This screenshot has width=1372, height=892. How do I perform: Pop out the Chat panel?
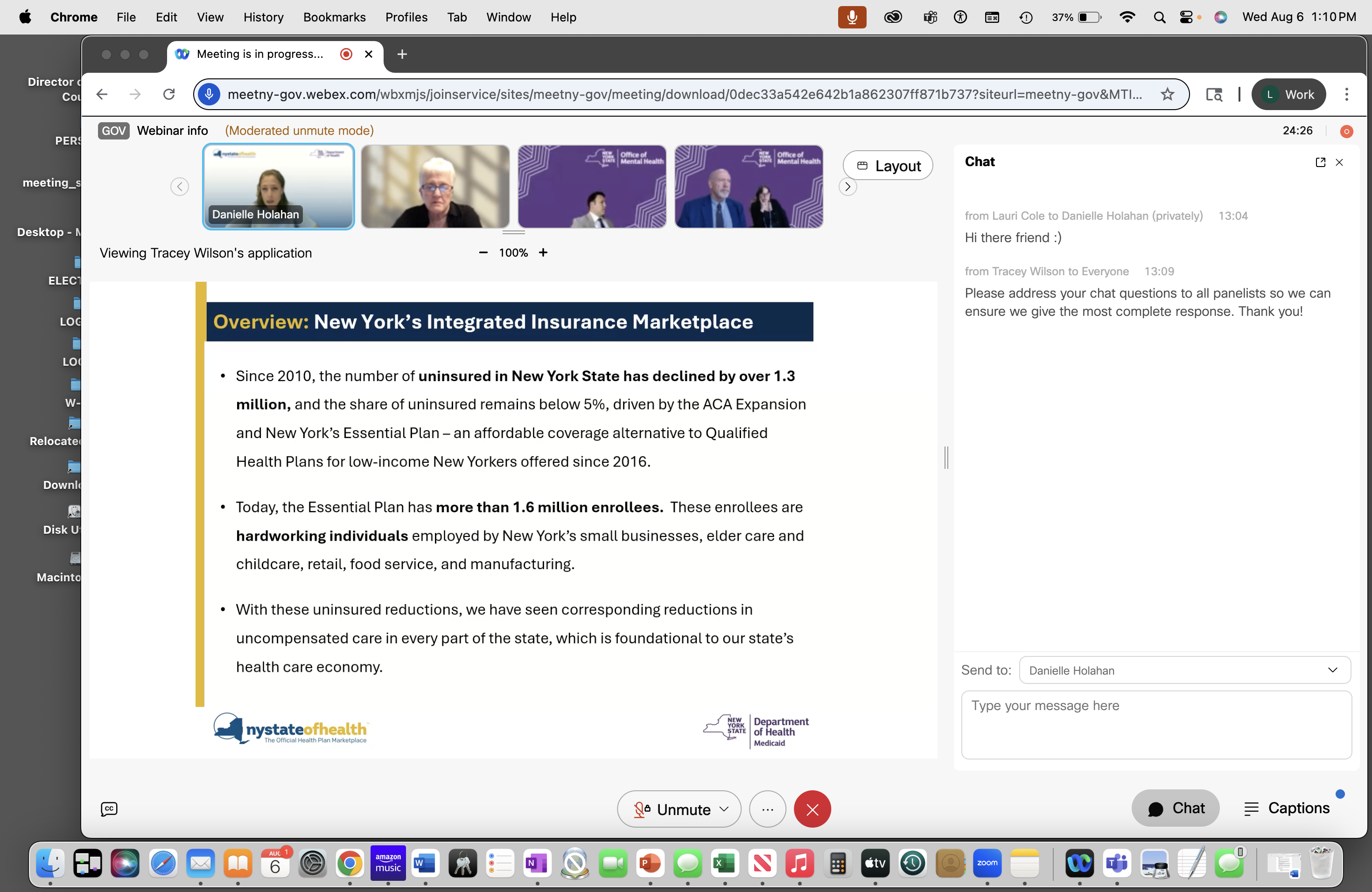[1320, 162]
